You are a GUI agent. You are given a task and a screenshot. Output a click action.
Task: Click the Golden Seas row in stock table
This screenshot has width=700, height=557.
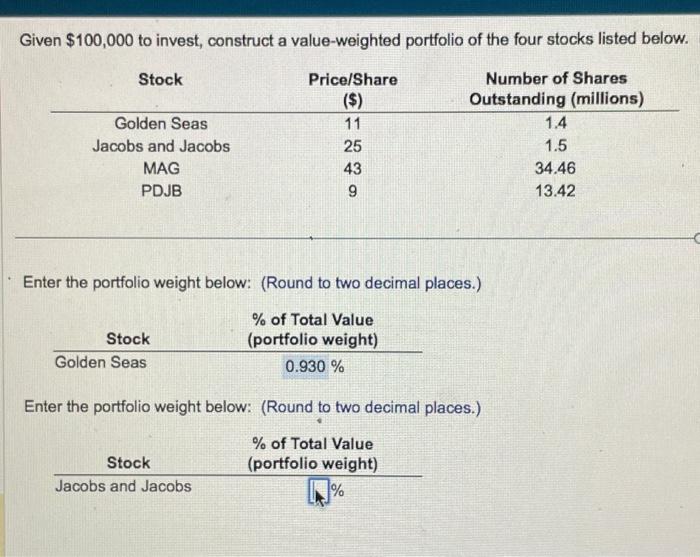click(x=365, y=123)
